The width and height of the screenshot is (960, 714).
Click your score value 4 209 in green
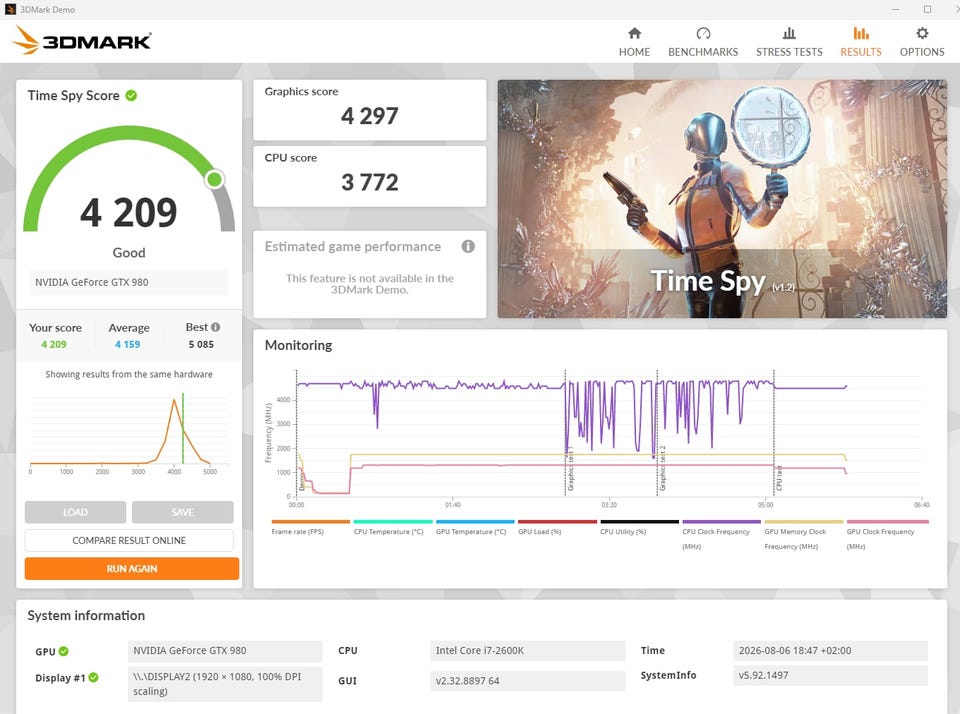click(54, 344)
